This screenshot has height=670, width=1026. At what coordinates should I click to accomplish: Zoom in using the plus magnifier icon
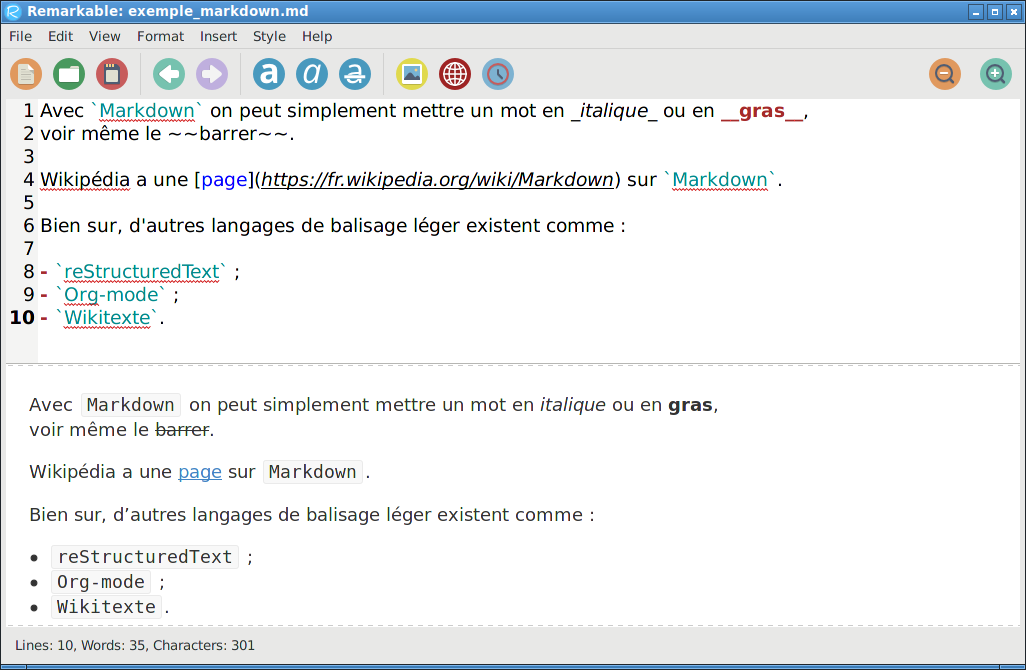pos(995,74)
